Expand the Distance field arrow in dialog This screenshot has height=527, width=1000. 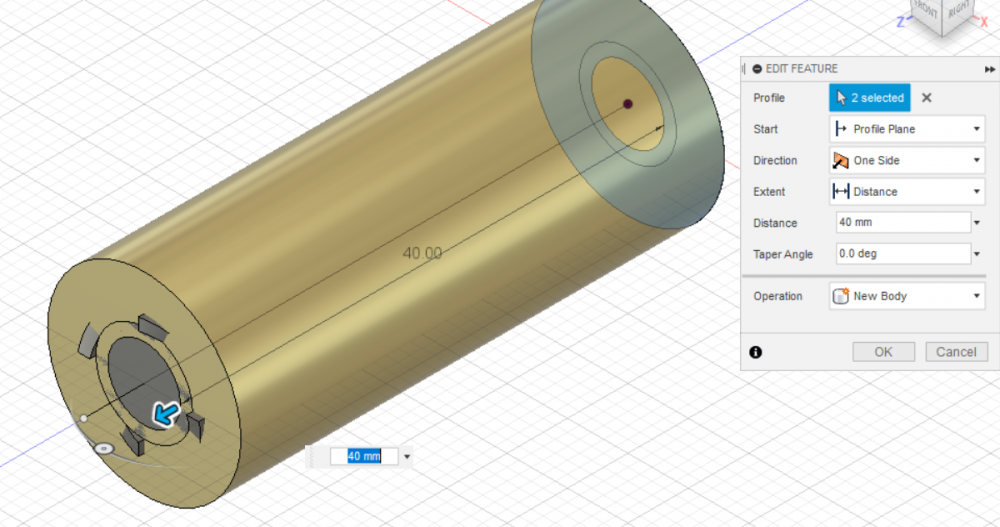click(x=977, y=223)
